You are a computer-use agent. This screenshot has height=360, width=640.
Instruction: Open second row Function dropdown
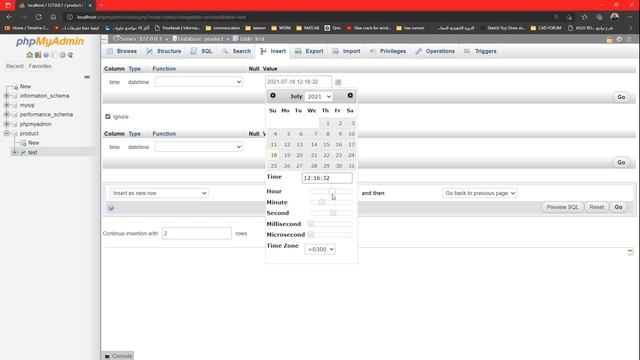point(199,147)
